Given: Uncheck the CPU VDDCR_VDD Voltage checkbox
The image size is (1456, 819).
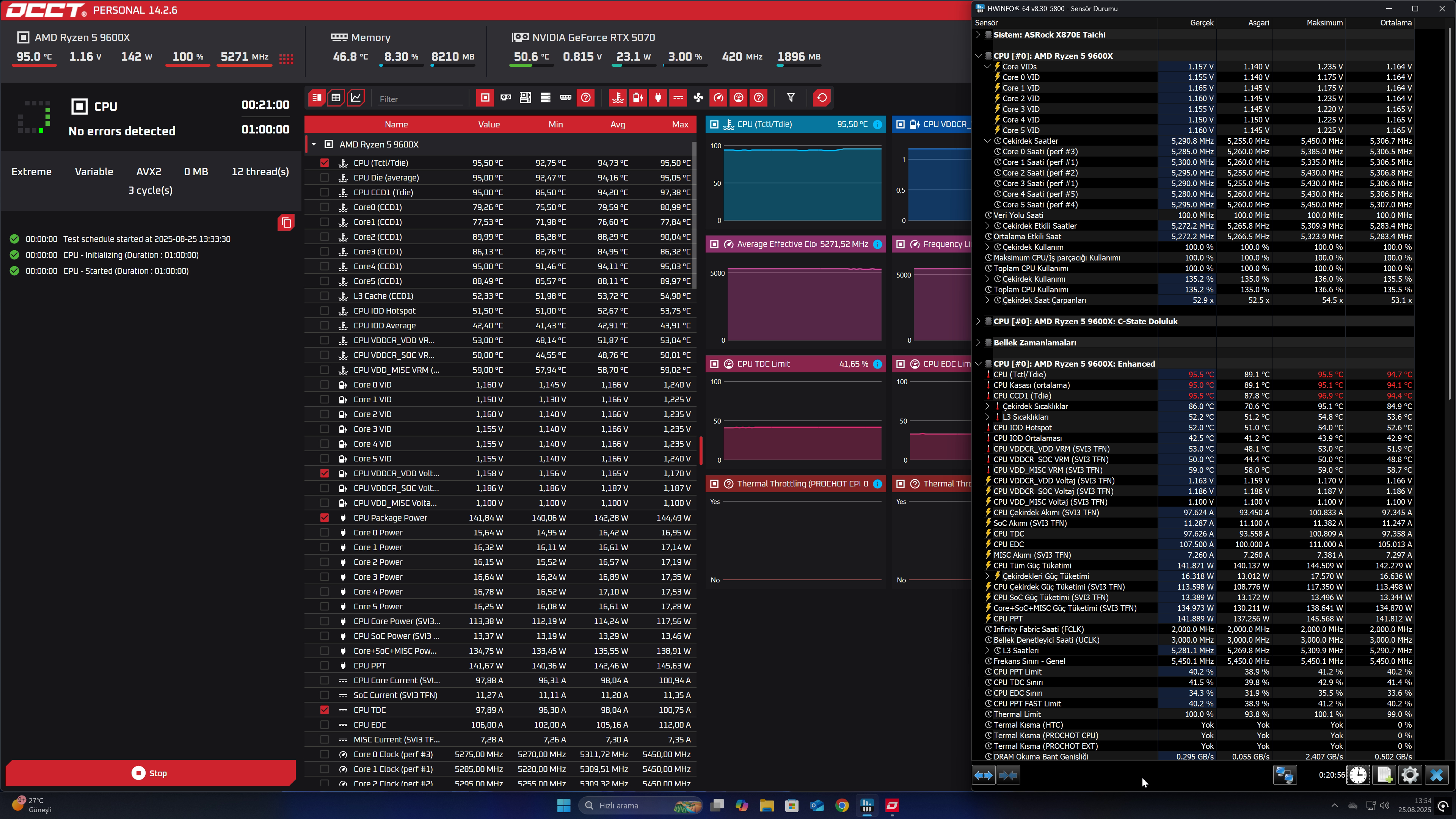Looking at the screenshot, I should point(325,473).
